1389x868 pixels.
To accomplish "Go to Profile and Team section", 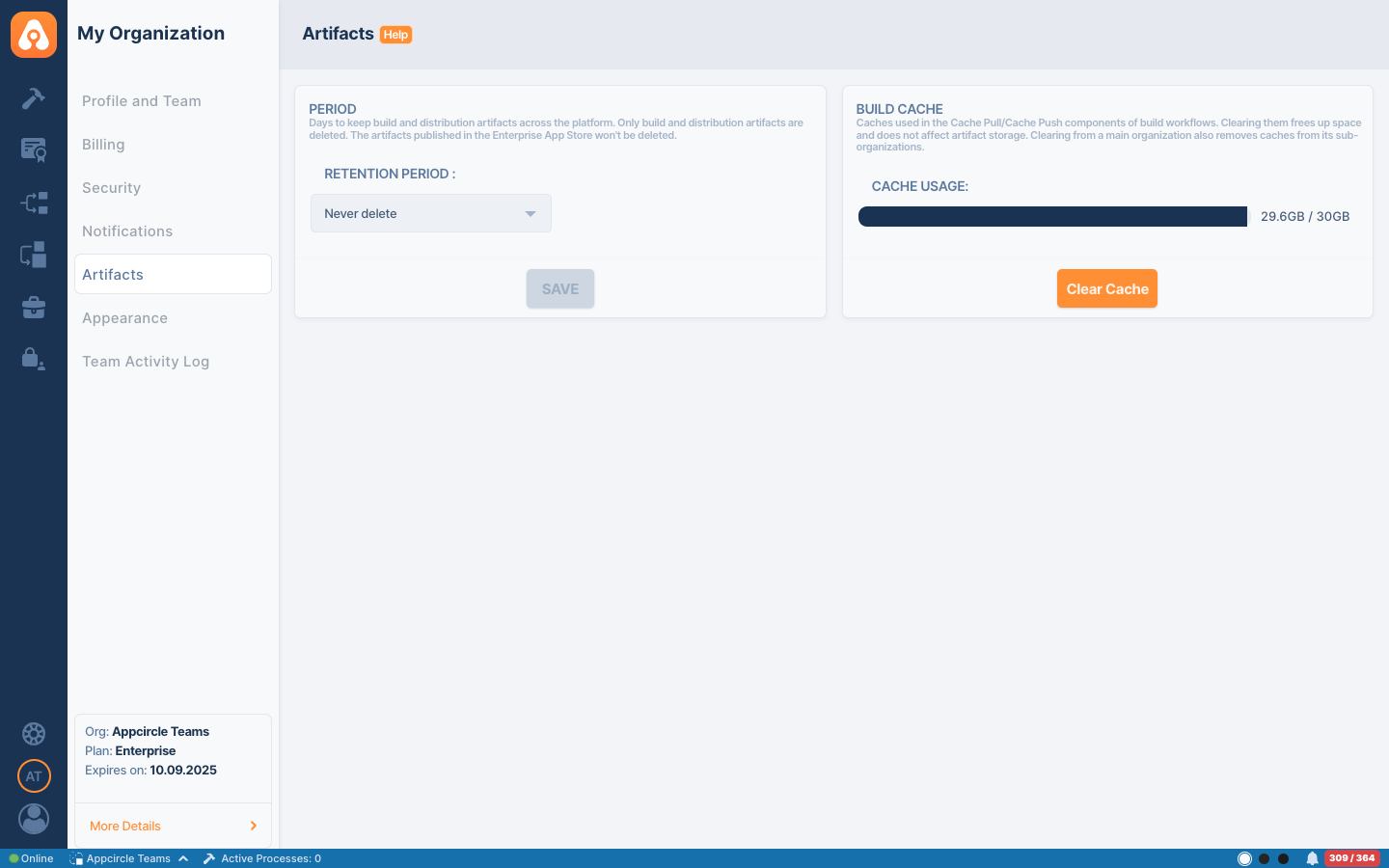I will pos(142,101).
